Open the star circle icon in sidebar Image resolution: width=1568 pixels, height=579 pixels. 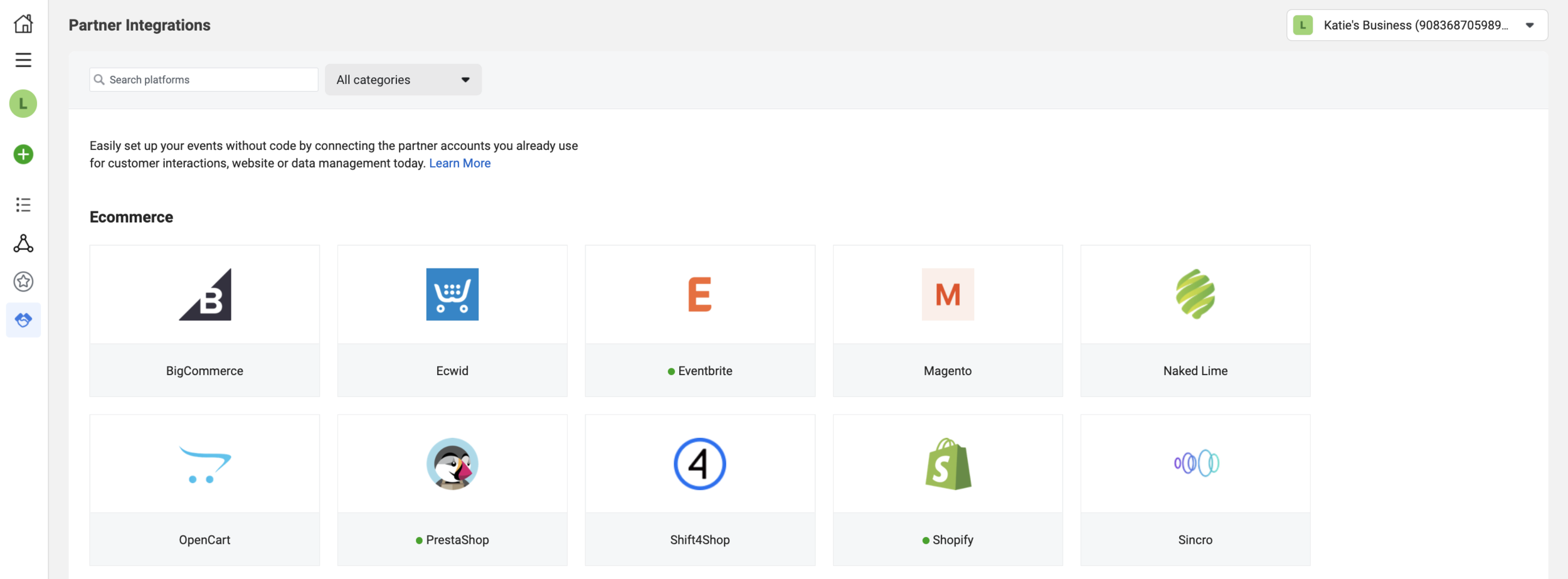click(x=23, y=282)
